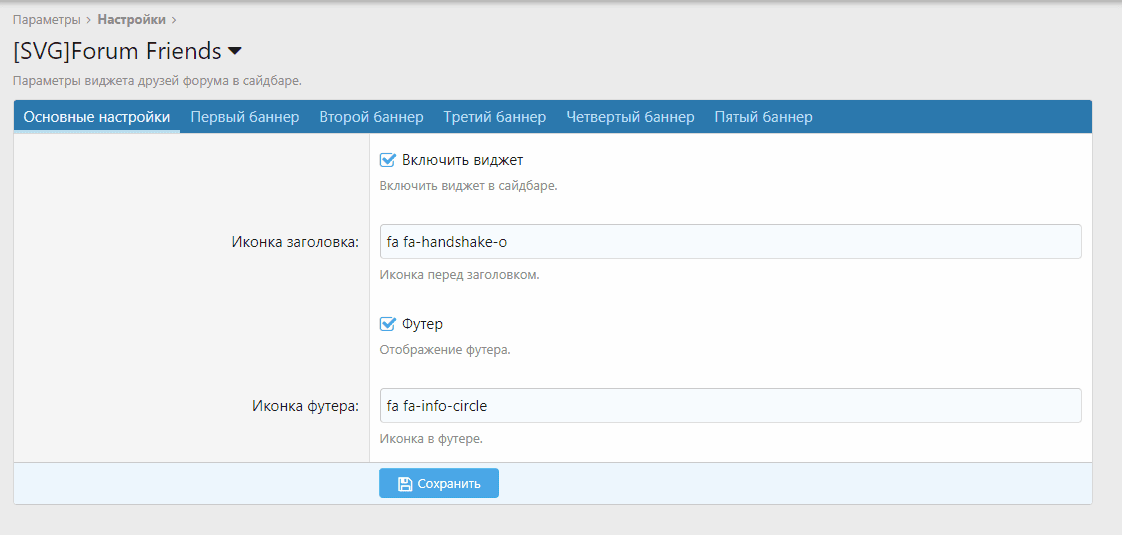
Task: Click the field containing 'fa fa-info-circle'
Action: coord(730,406)
